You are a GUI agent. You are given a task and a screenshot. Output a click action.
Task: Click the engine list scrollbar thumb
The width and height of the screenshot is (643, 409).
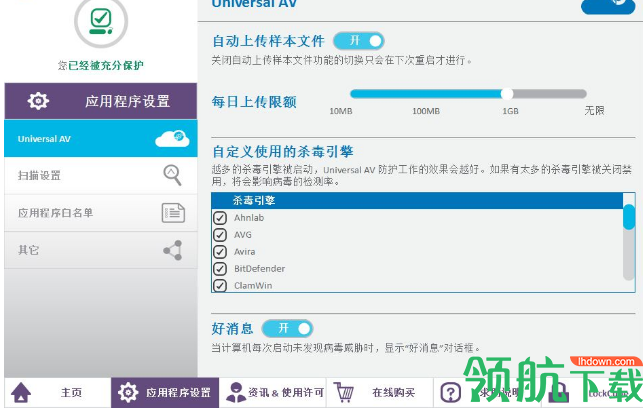click(629, 217)
